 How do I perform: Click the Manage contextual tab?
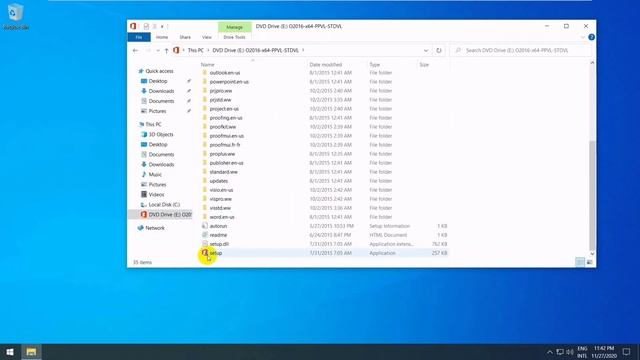coord(234,27)
